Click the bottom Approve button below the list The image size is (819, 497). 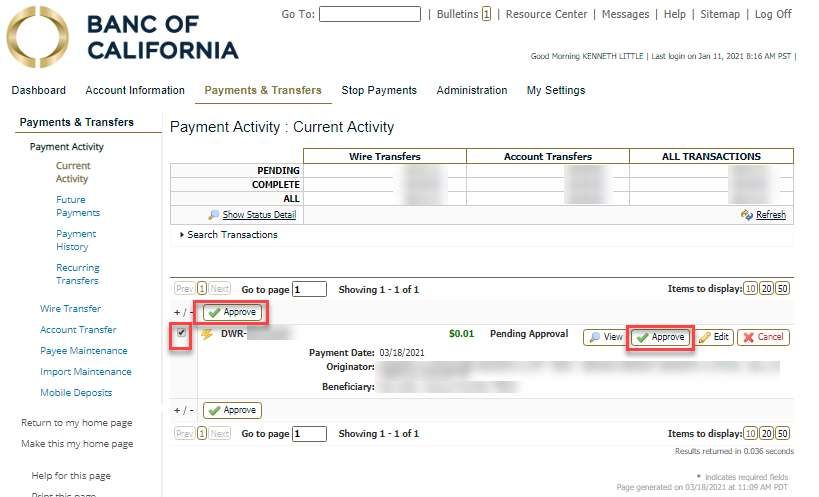tap(232, 410)
